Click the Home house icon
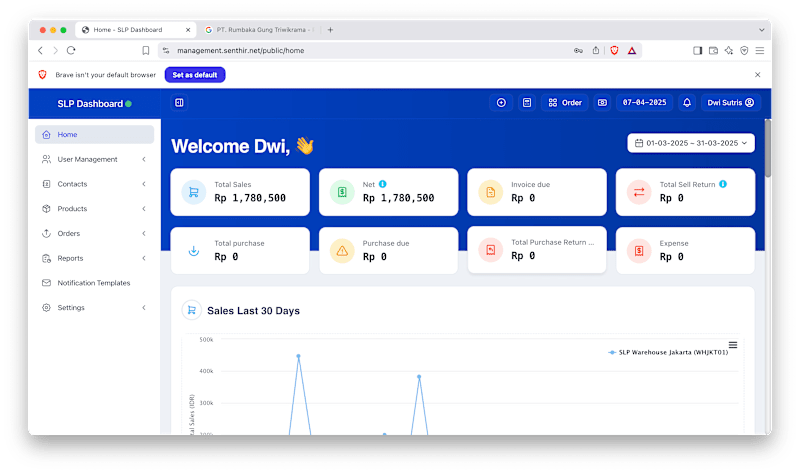The image size is (800, 473). [x=46, y=134]
